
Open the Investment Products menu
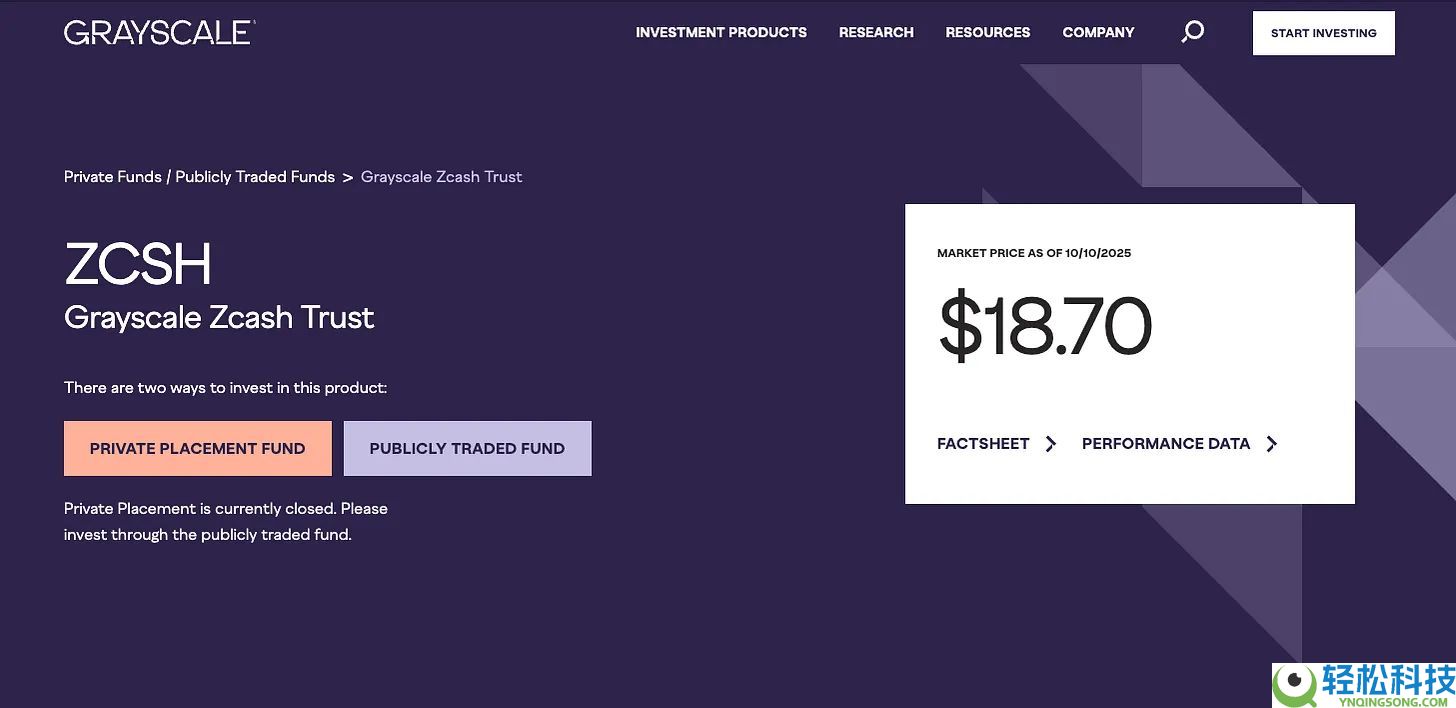[721, 32]
